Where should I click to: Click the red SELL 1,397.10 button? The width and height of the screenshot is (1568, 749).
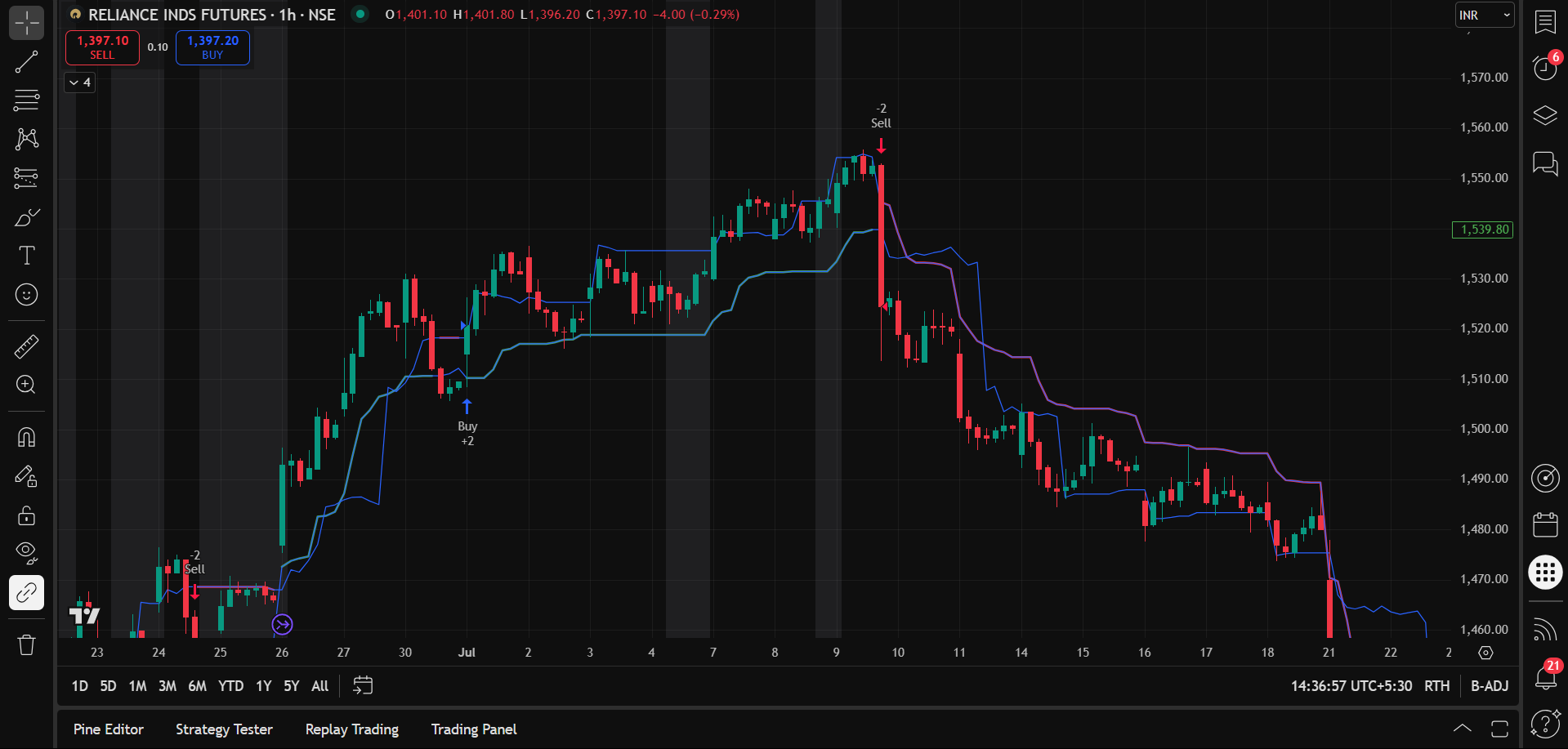102,47
